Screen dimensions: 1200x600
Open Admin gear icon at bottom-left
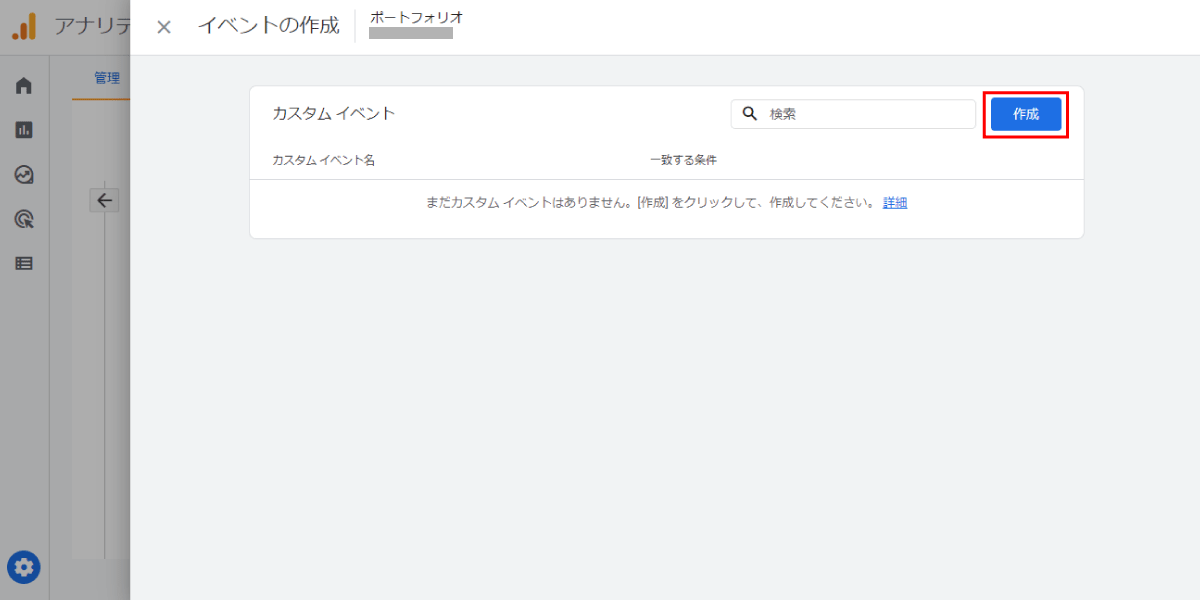click(x=24, y=568)
